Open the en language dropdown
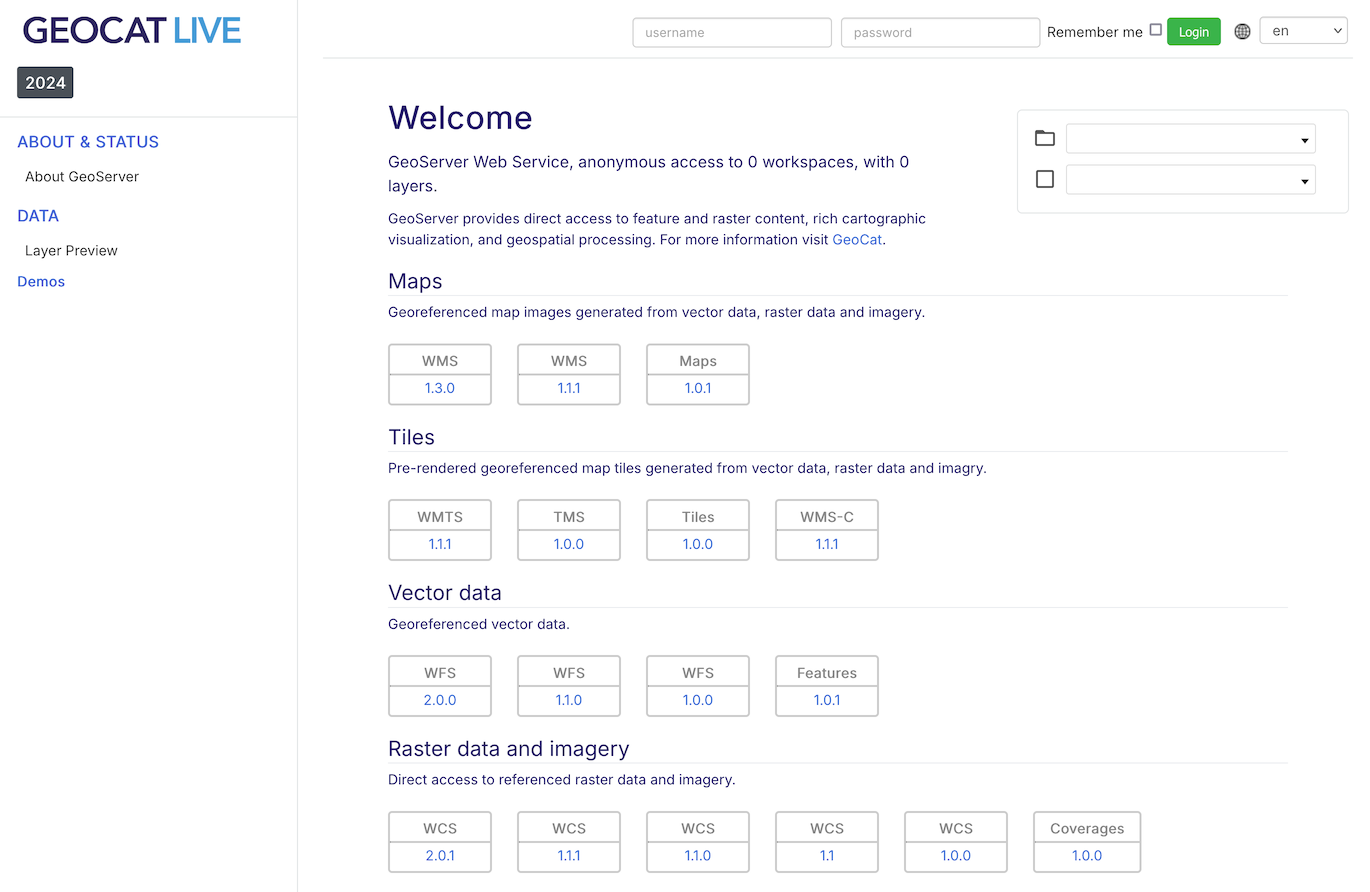 [x=1304, y=31]
